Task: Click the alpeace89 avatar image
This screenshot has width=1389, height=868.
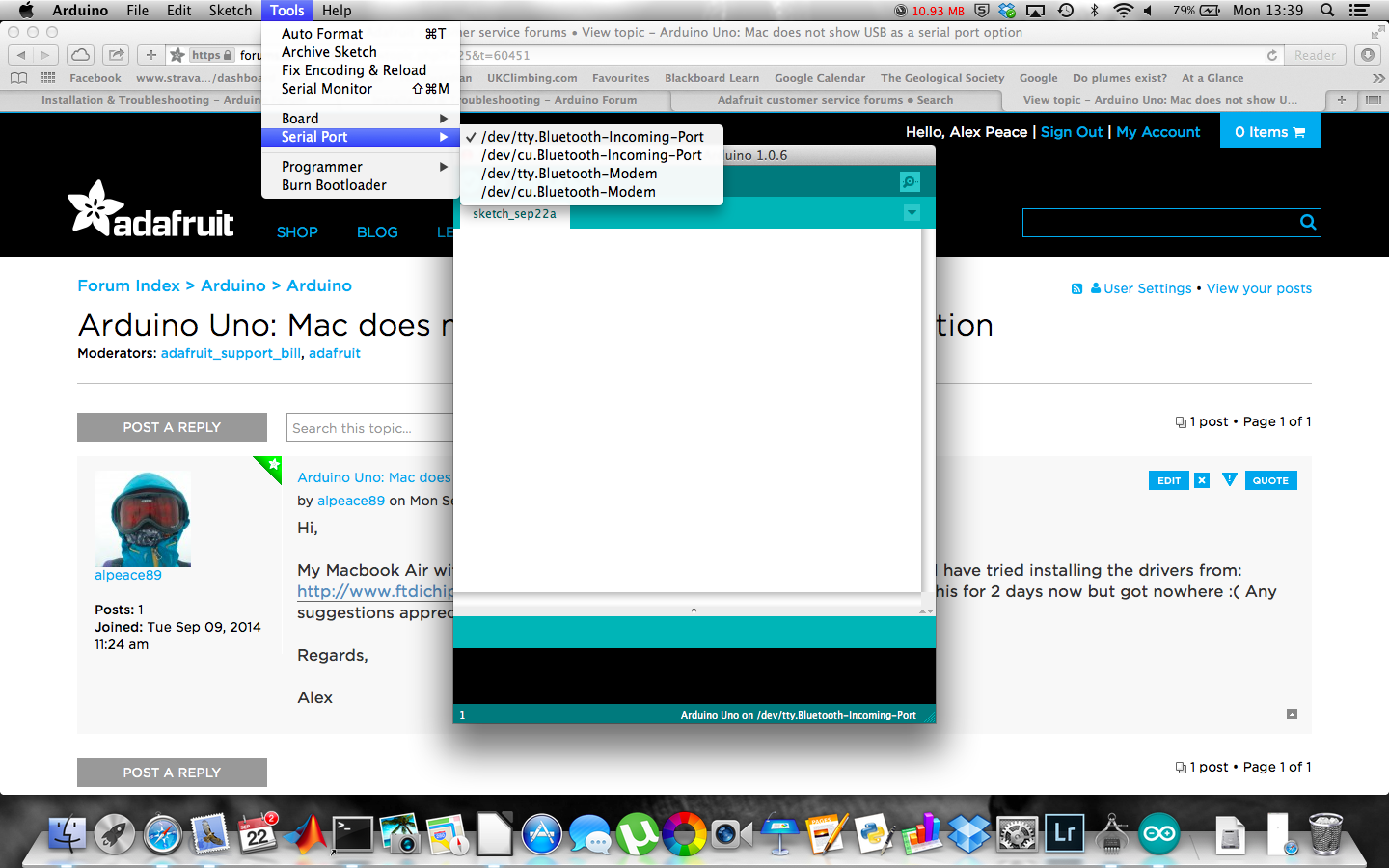Action: coord(143,519)
